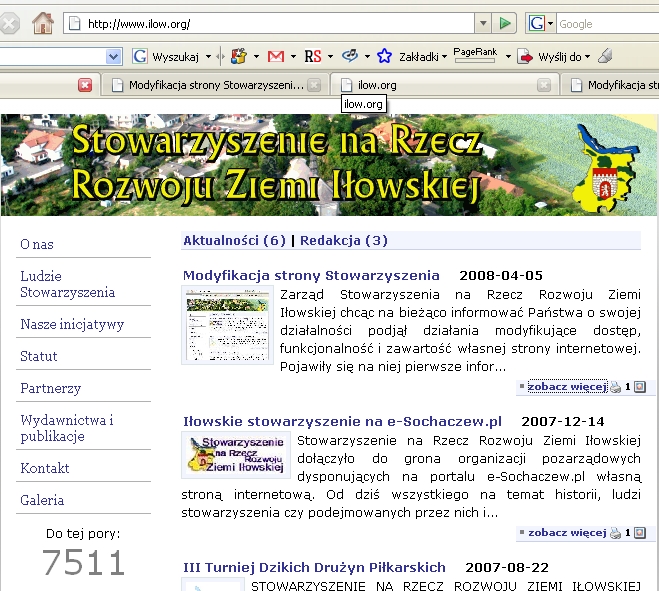The height and width of the screenshot is (591, 659).
Task: Click the Google toolbar G search icon
Action: [140, 56]
